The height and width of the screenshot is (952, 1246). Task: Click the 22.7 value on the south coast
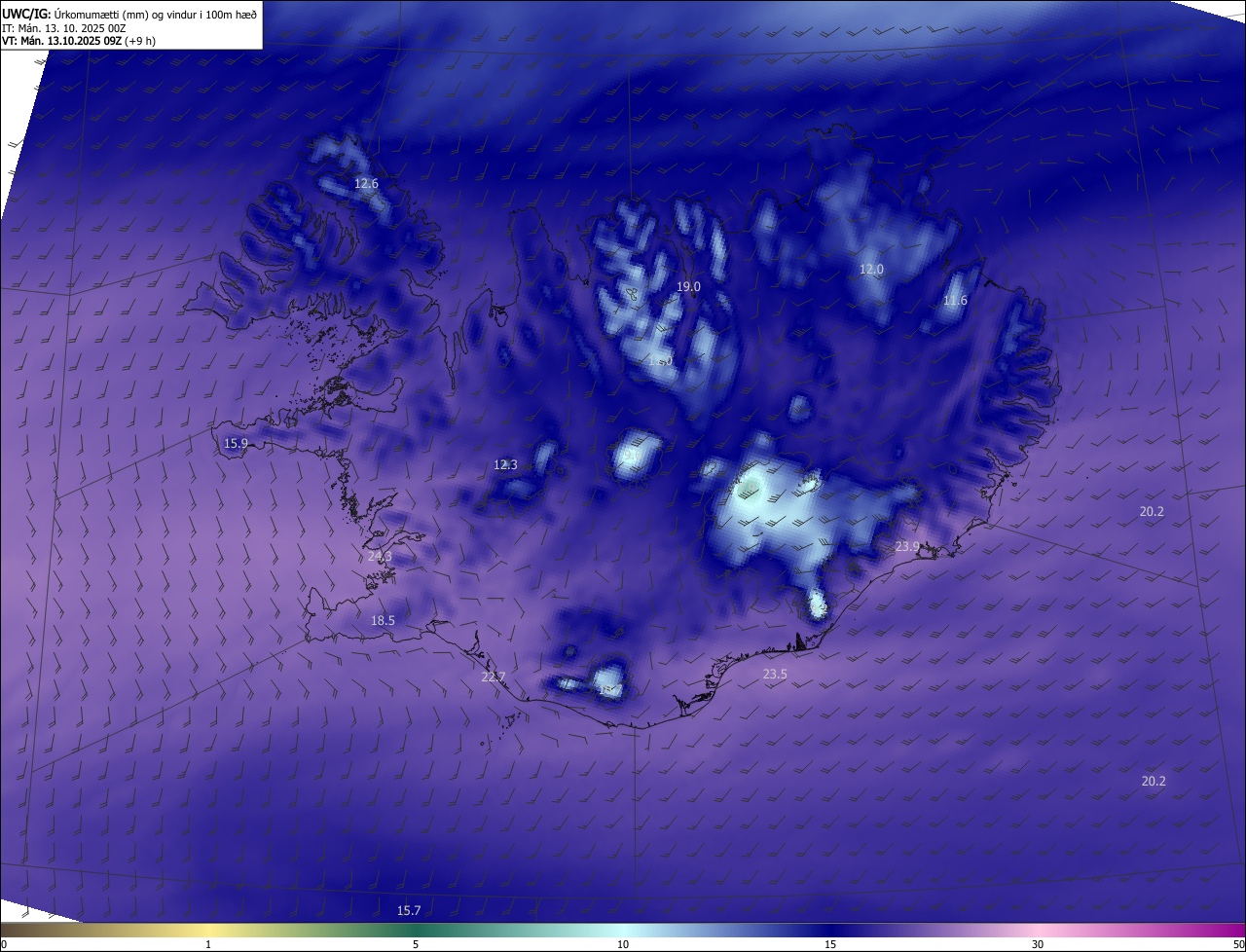click(x=494, y=677)
